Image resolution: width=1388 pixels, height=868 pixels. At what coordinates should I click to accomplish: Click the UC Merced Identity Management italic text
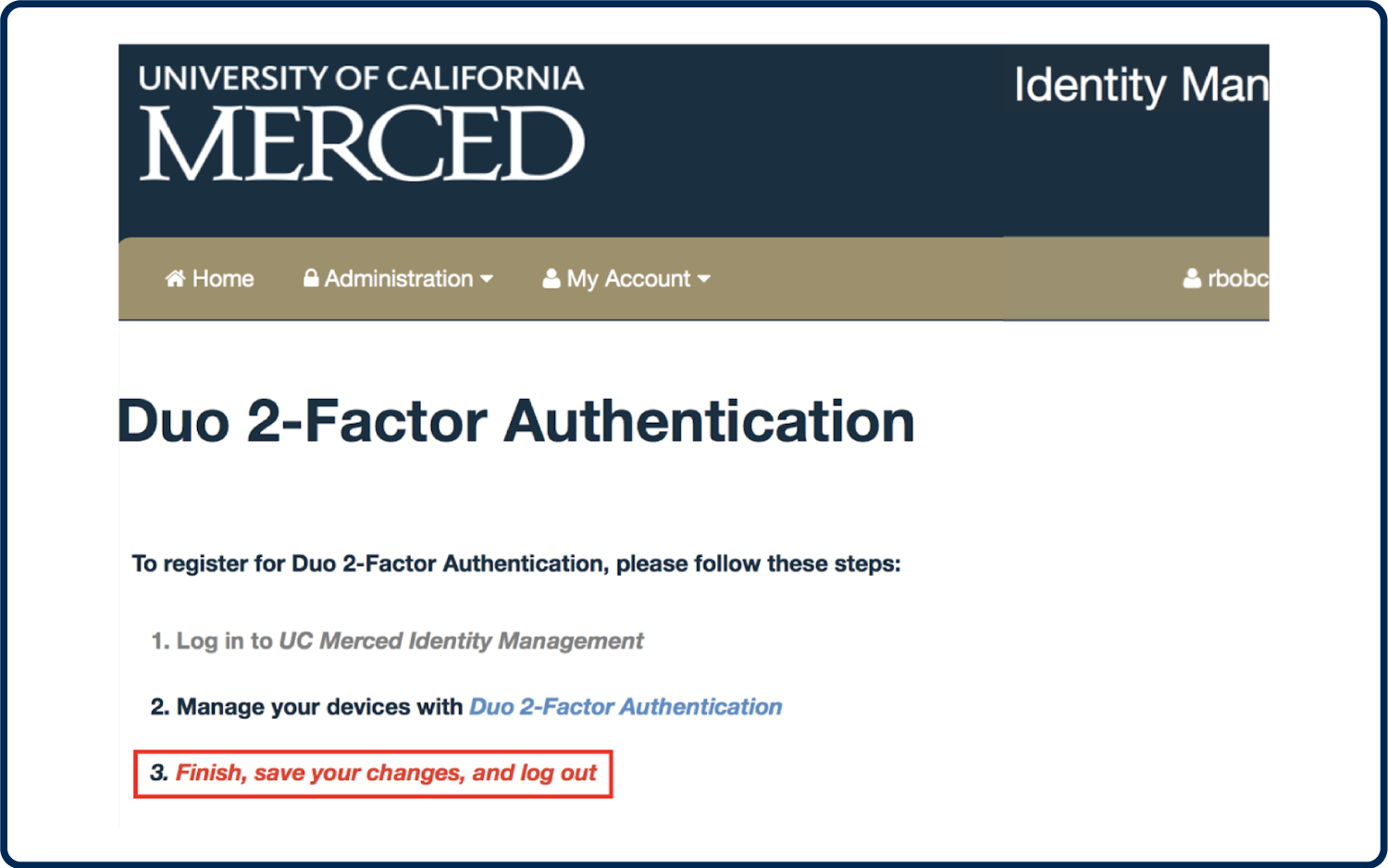(x=461, y=640)
